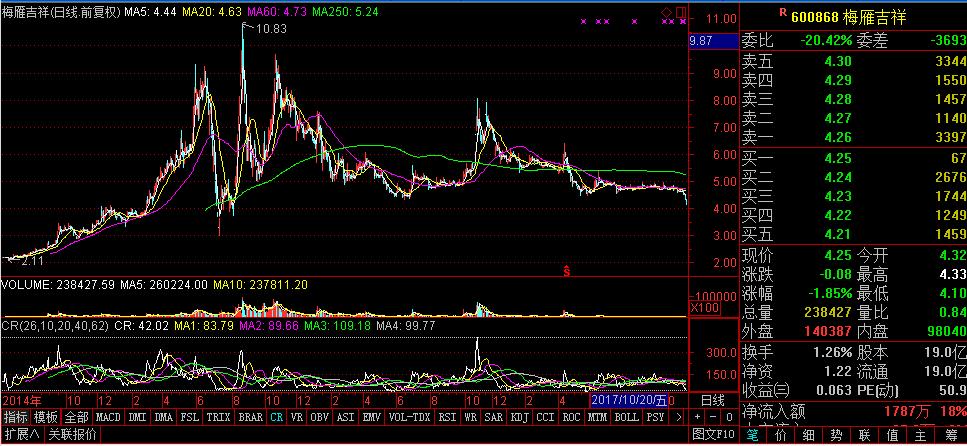The height and width of the screenshot is (446, 967).
Task: Click the highlighted date 2017/10/20/五
Action: click(629, 400)
